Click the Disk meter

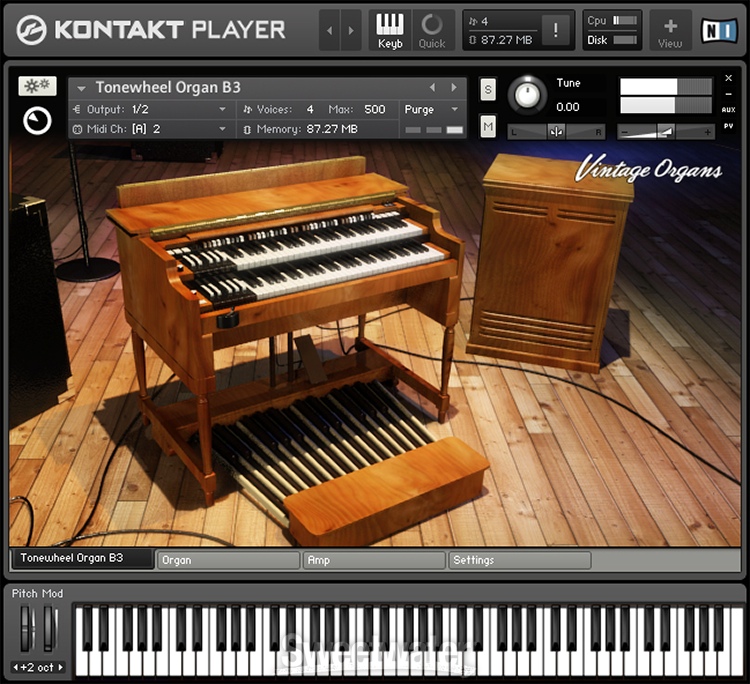pos(625,40)
